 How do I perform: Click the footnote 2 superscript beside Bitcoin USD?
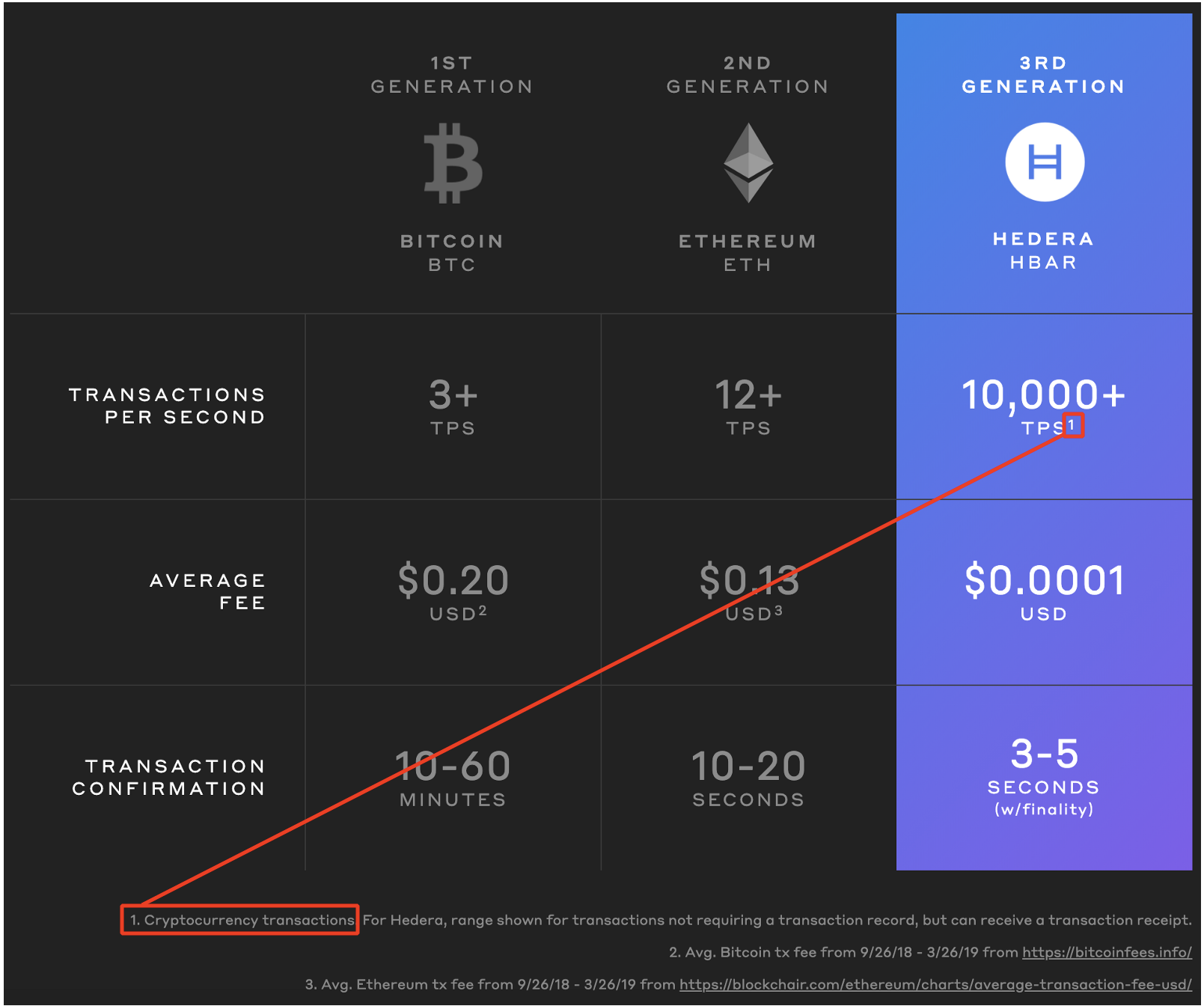(483, 611)
